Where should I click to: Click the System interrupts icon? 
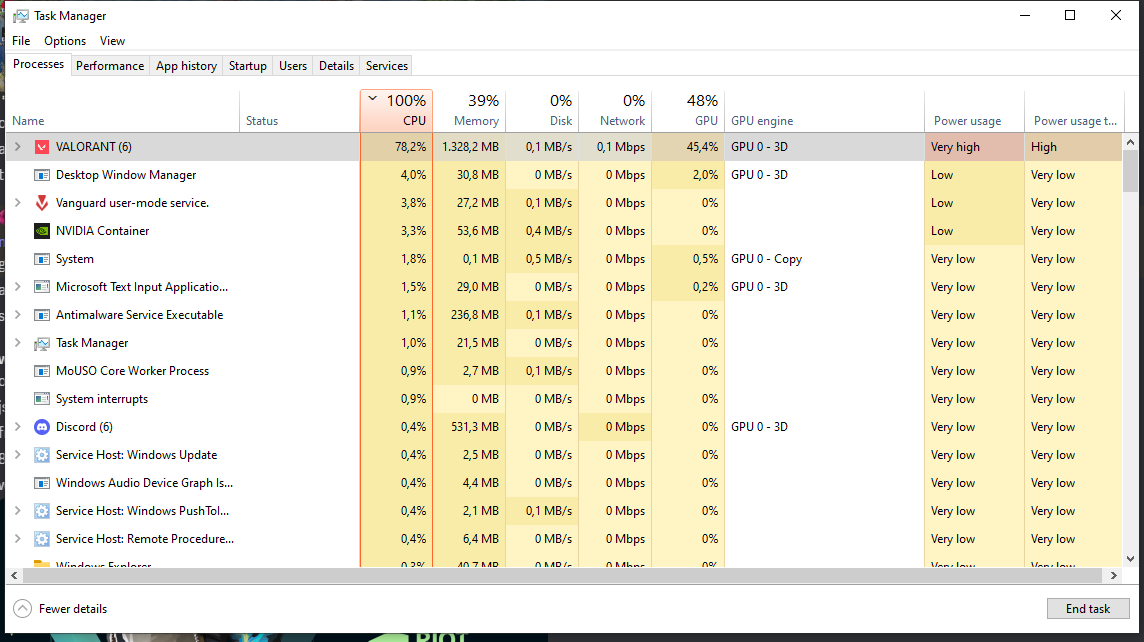click(42, 399)
